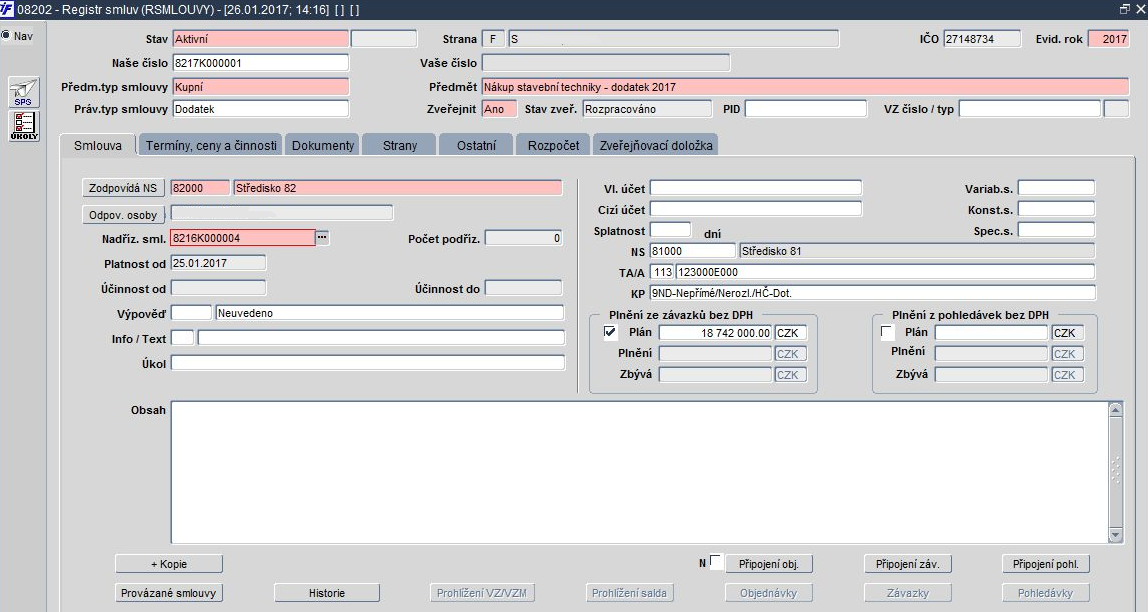The image size is (1148, 612).
Task: Click the Zodpovídá NS button
Action: coord(123,188)
